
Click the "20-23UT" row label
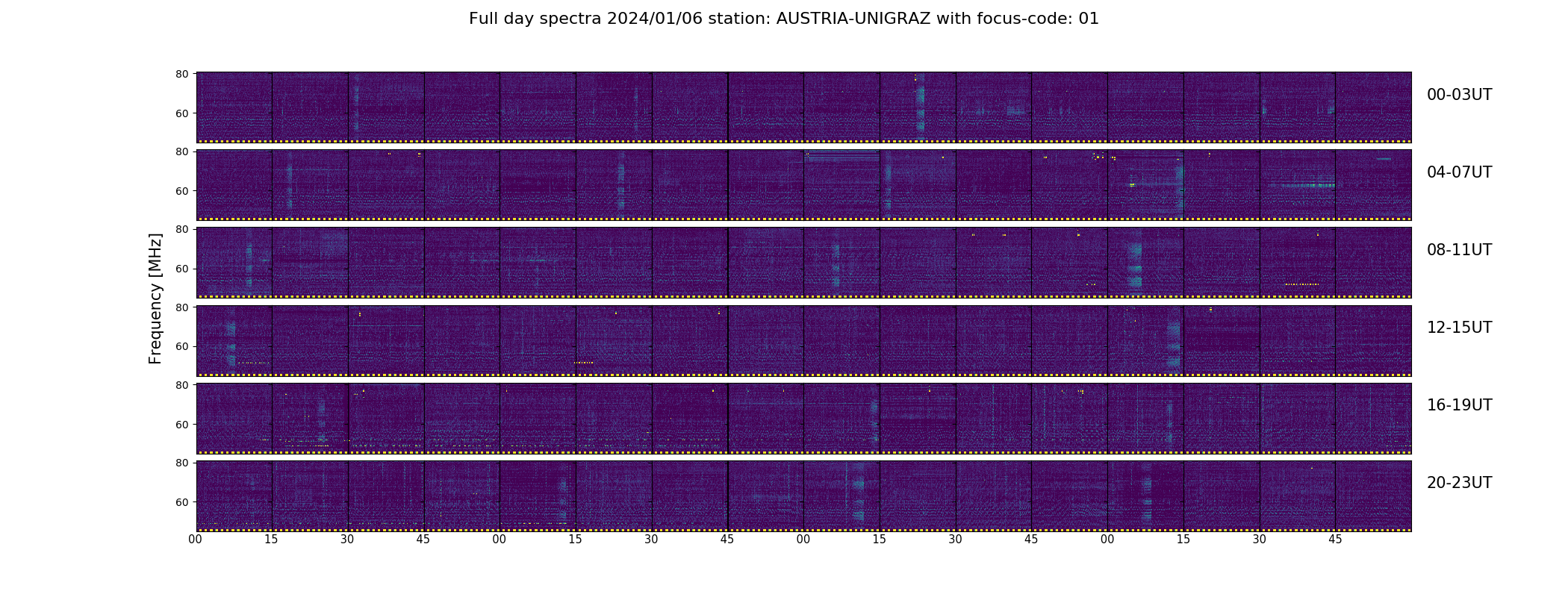[1459, 483]
